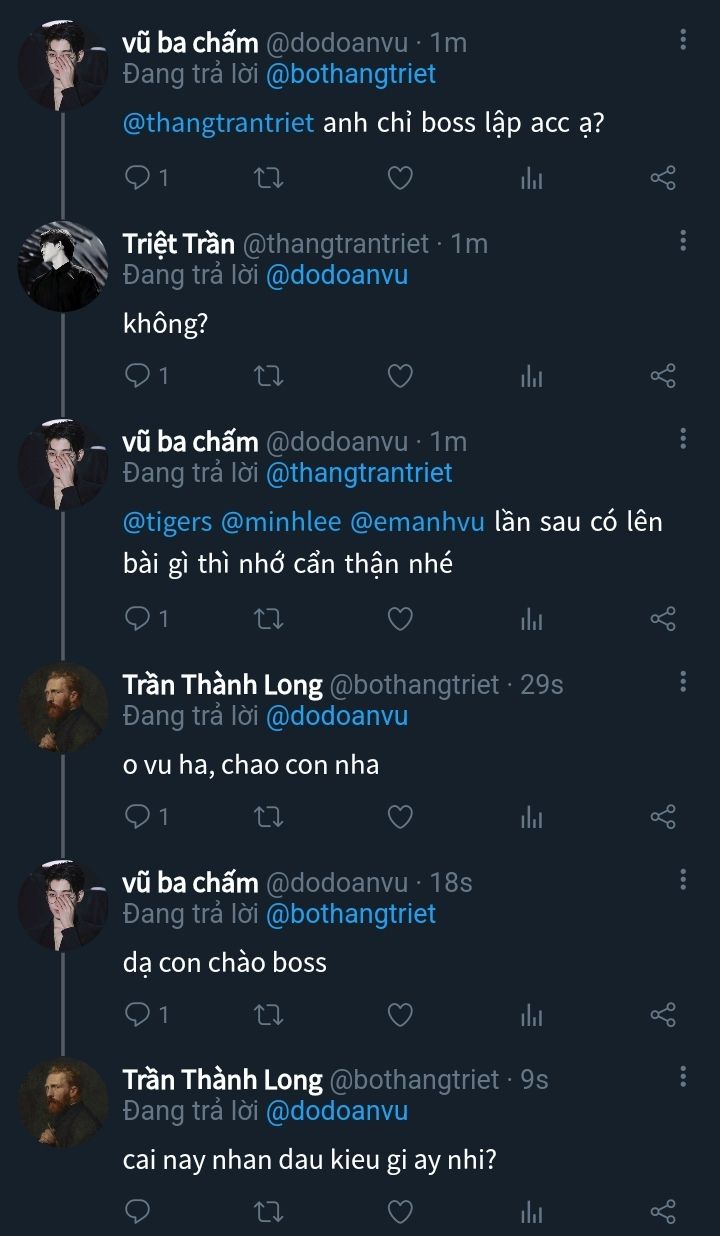View analytics for the "lần sau có lên bài" tweet

click(531, 620)
